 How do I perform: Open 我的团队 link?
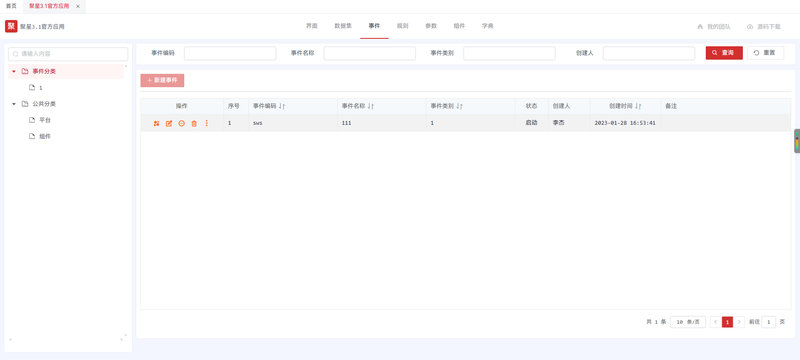[714, 27]
